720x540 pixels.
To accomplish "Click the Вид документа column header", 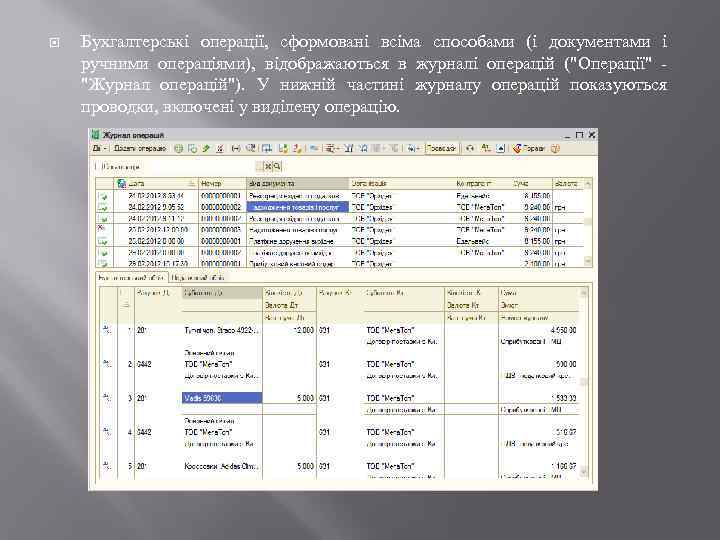I will (x=298, y=184).
